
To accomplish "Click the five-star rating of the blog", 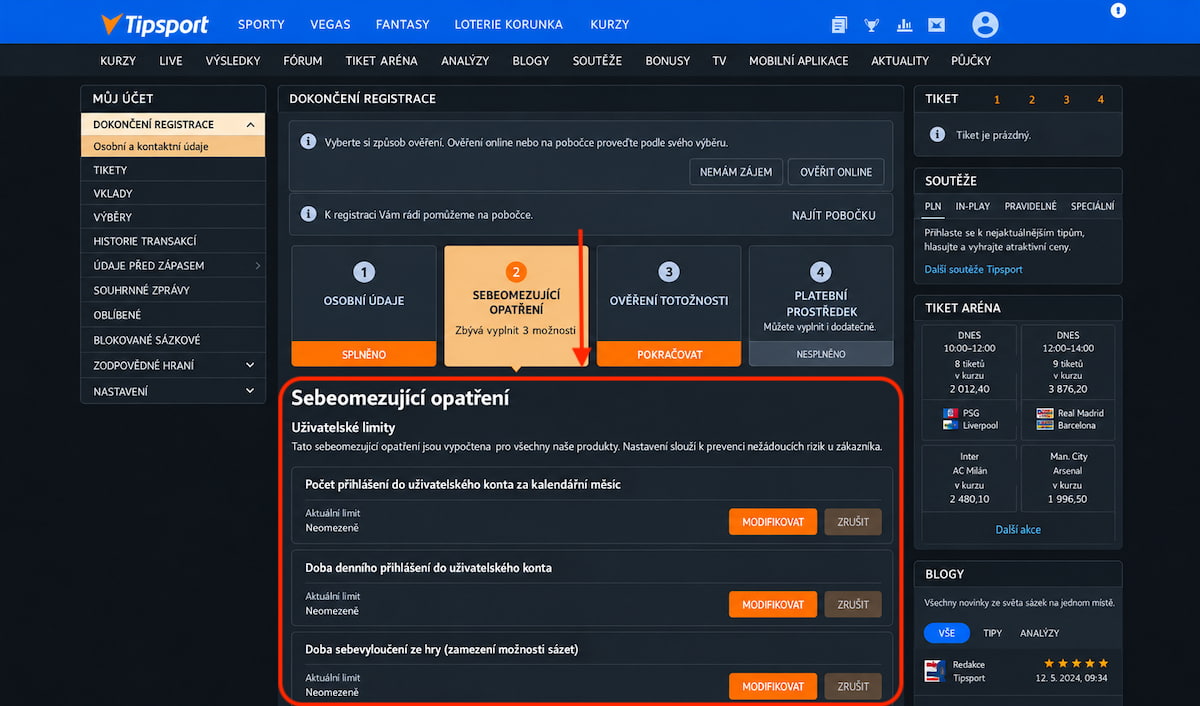I will pyautogui.click(x=1076, y=663).
